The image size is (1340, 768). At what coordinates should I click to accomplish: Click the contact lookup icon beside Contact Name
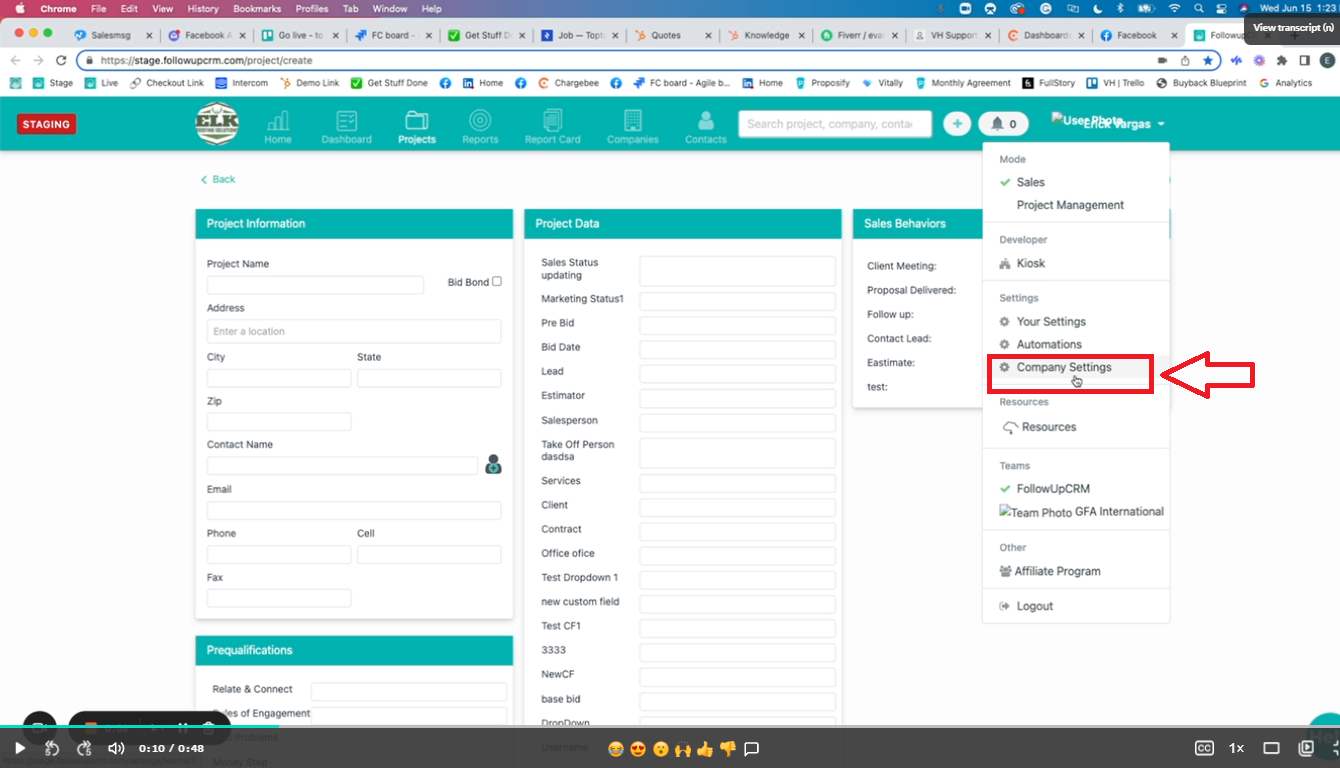(493, 464)
